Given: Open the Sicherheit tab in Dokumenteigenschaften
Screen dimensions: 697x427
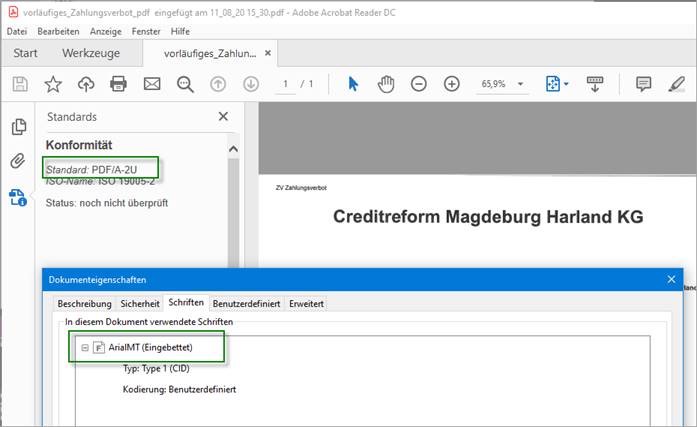Looking at the screenshot, I should (x=140, y=304).
